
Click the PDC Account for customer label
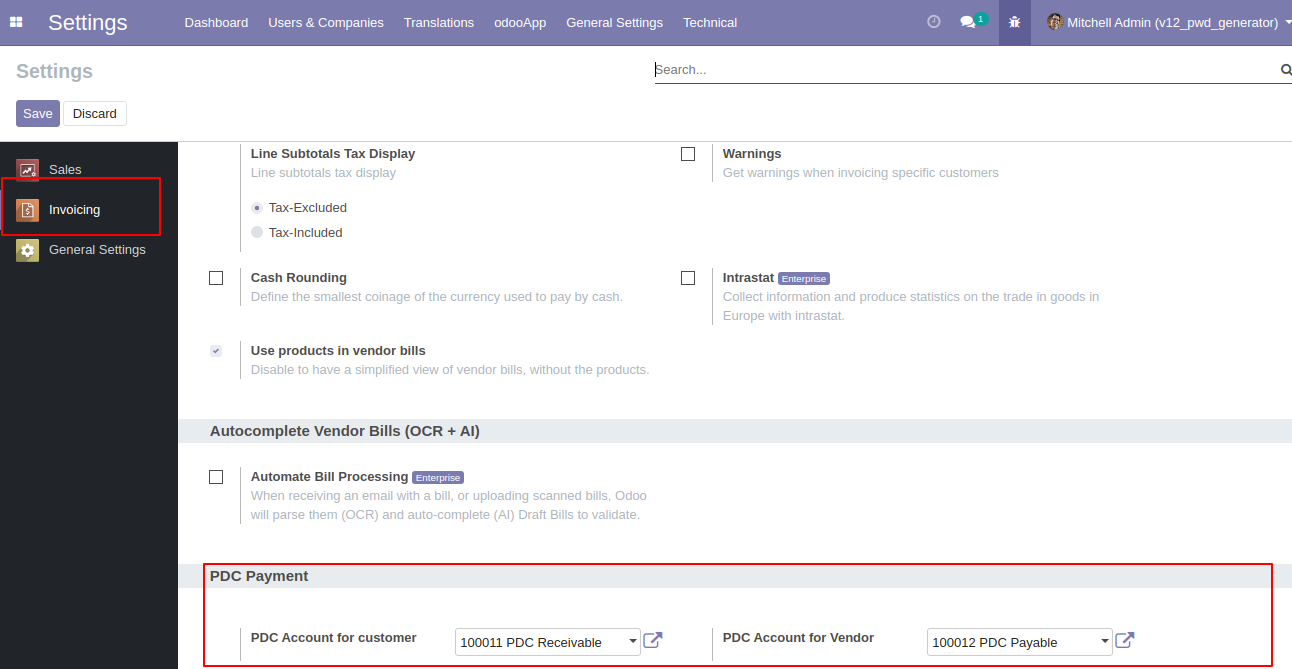point(334,638)
